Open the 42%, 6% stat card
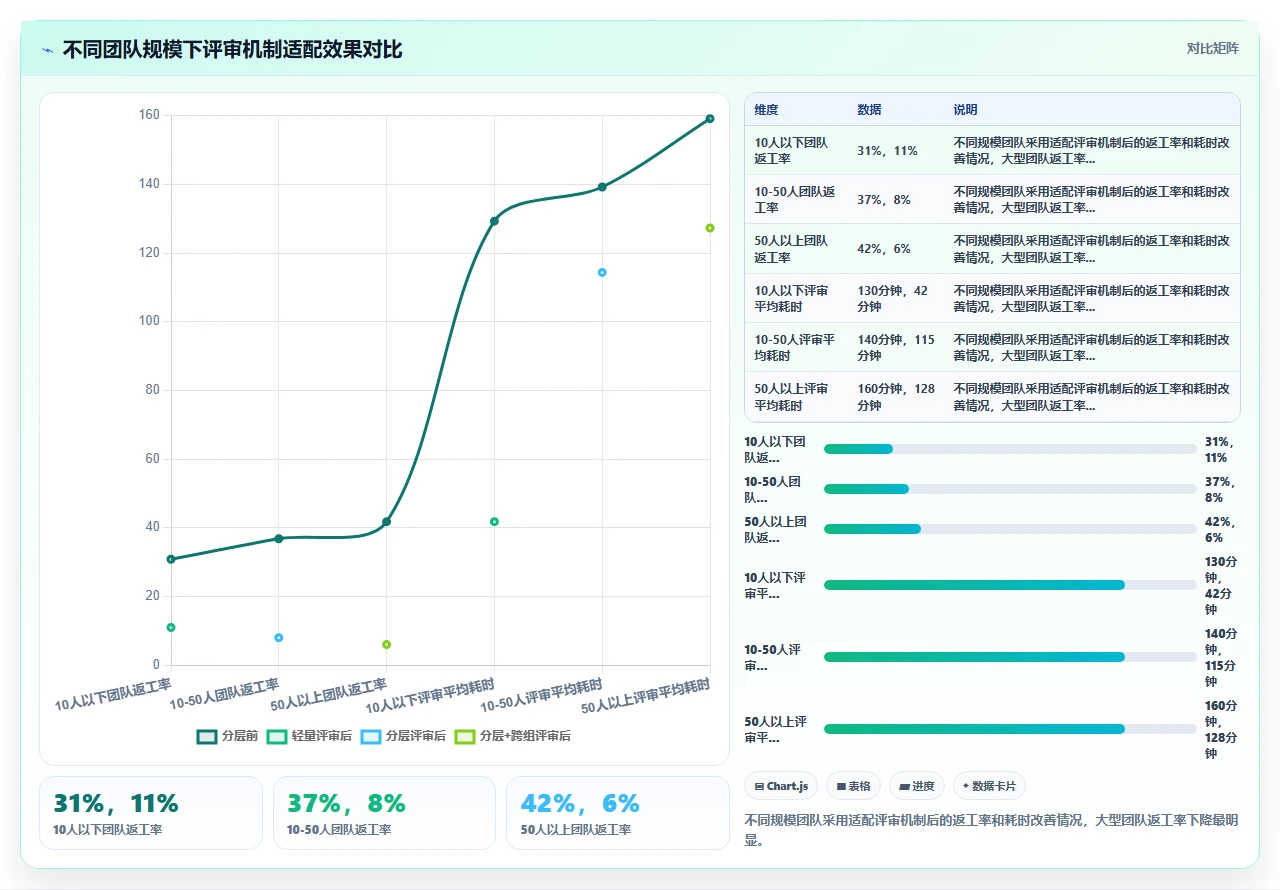Image resolution: width=1280 pixels, height=890 pixels. point(618,813)
